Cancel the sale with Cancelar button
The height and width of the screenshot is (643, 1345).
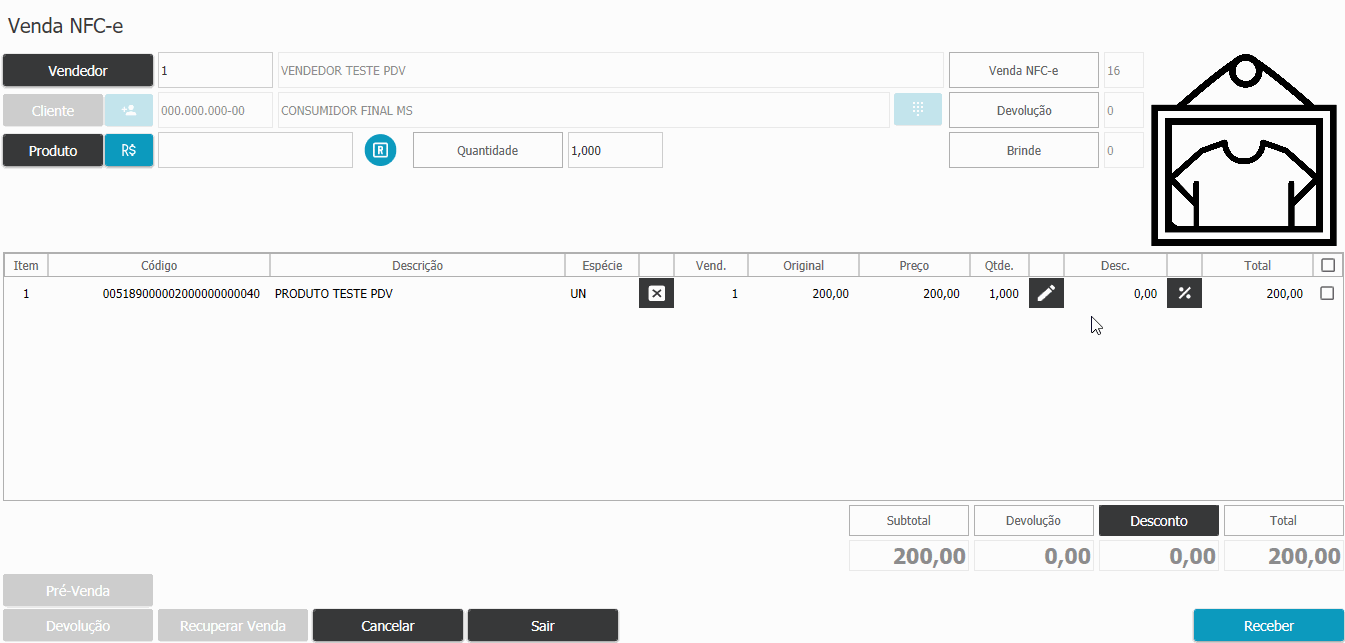click(x=388, y=626)
